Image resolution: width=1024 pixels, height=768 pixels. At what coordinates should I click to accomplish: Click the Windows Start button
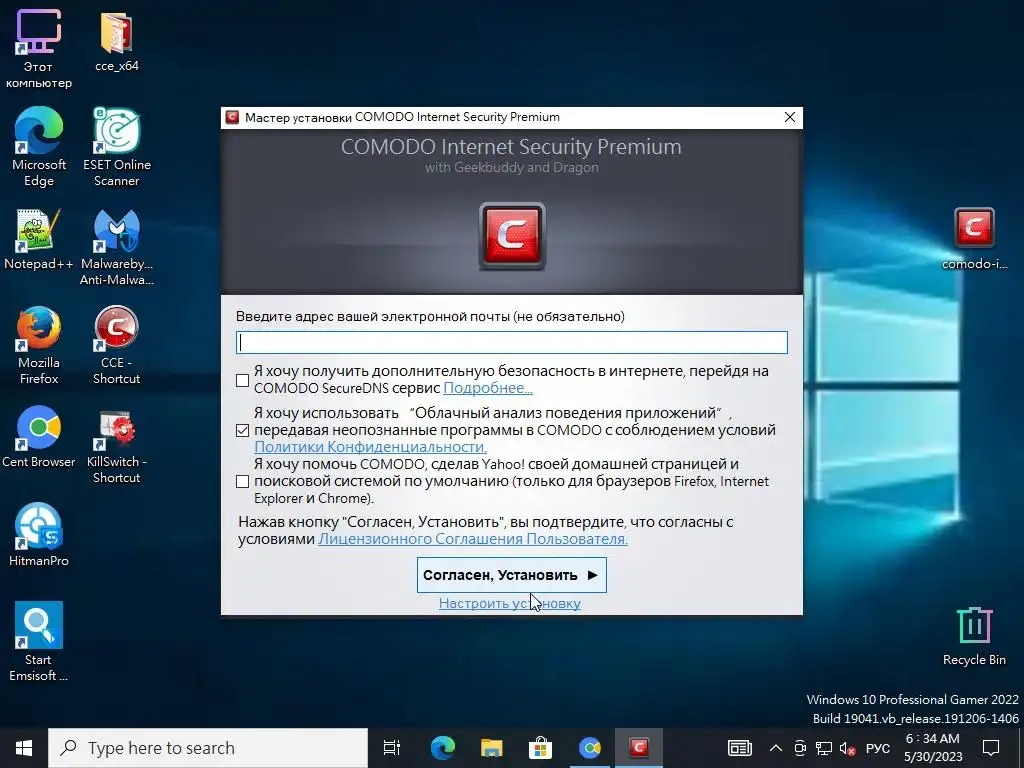tap(24, 748)
